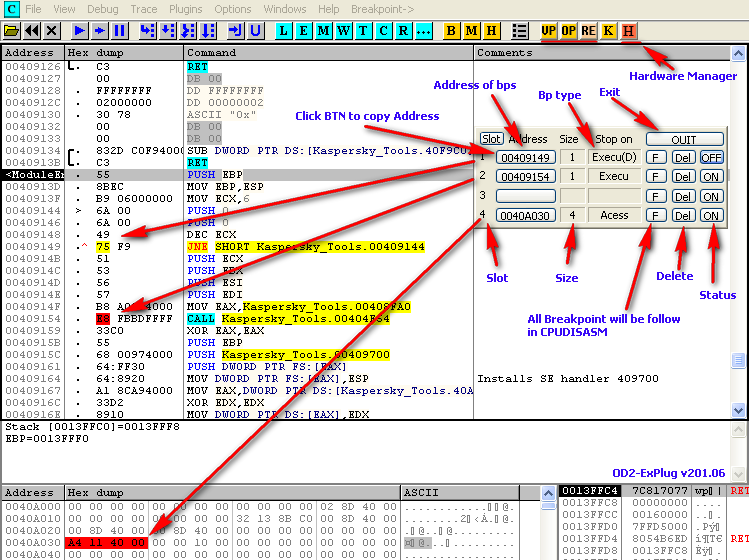Click QUIT in the Hardware Manager
The width and height of the screenshot is (749, 560).
click(x=685, y=140)
